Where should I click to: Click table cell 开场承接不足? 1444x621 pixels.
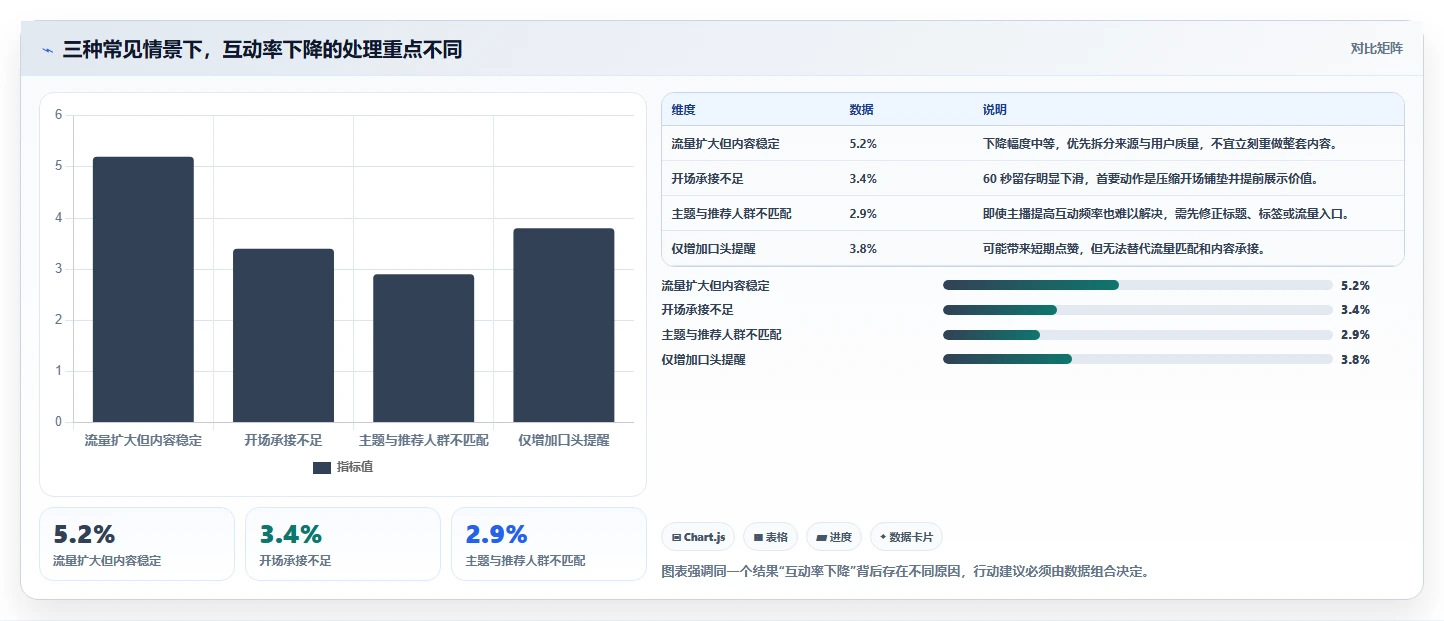tap(708, 179)
